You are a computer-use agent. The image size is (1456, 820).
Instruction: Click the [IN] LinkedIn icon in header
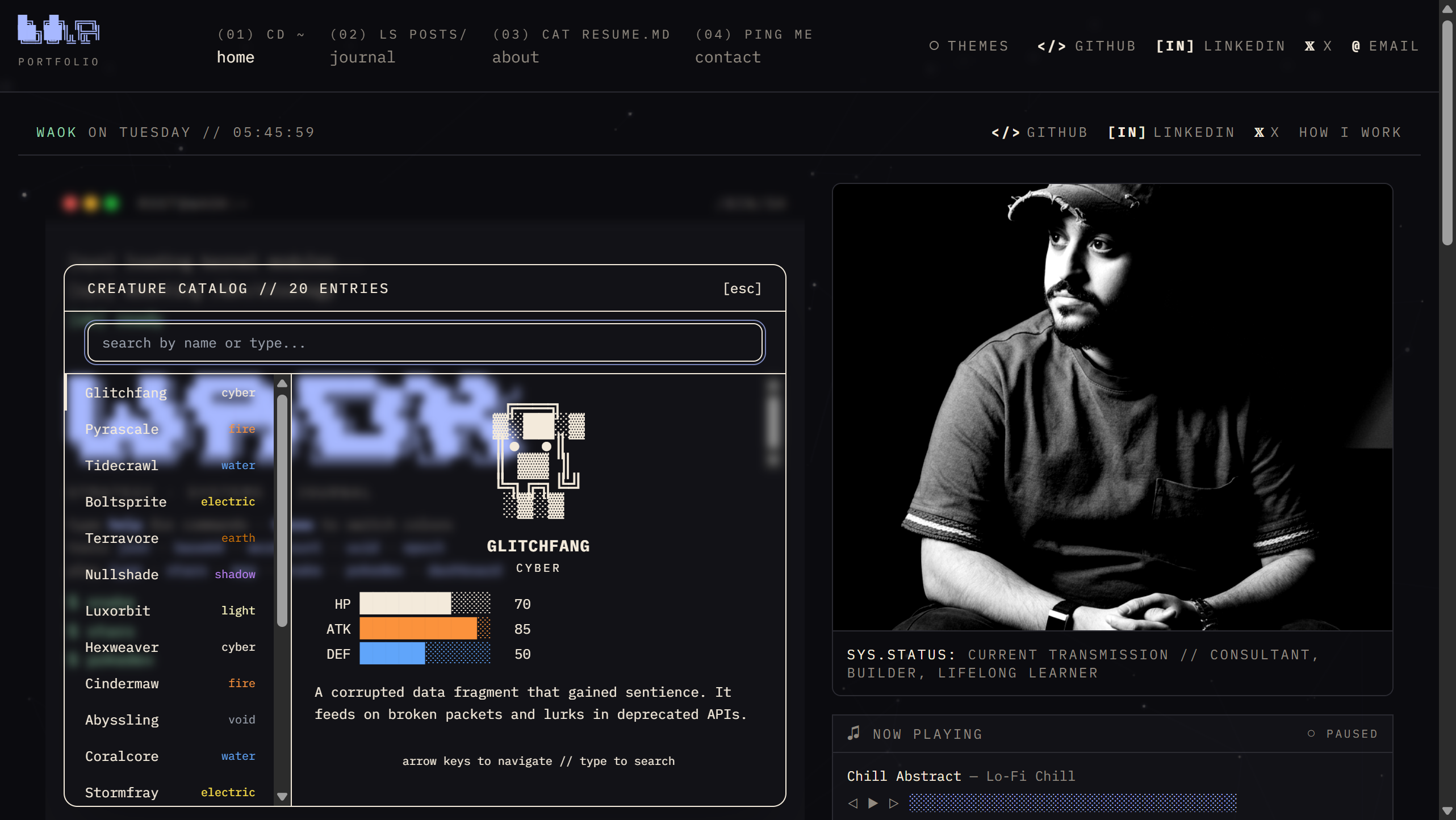pos(1174,46)
